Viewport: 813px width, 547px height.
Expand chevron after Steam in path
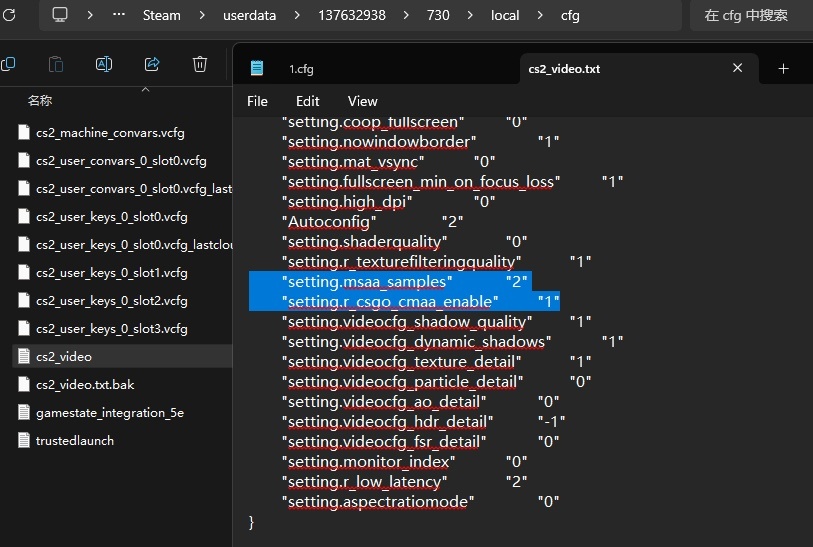pyautogui.click(x=202, y=16)
